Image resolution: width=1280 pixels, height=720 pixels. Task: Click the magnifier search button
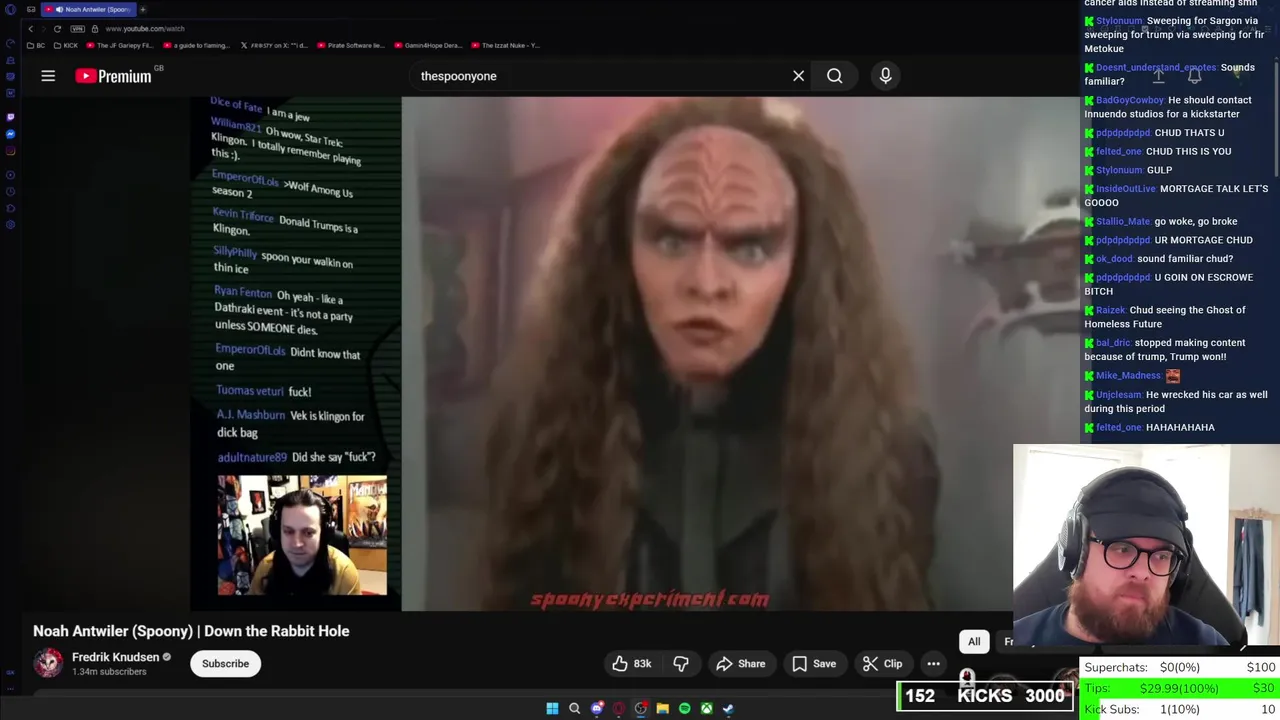(x=834, y=76)
